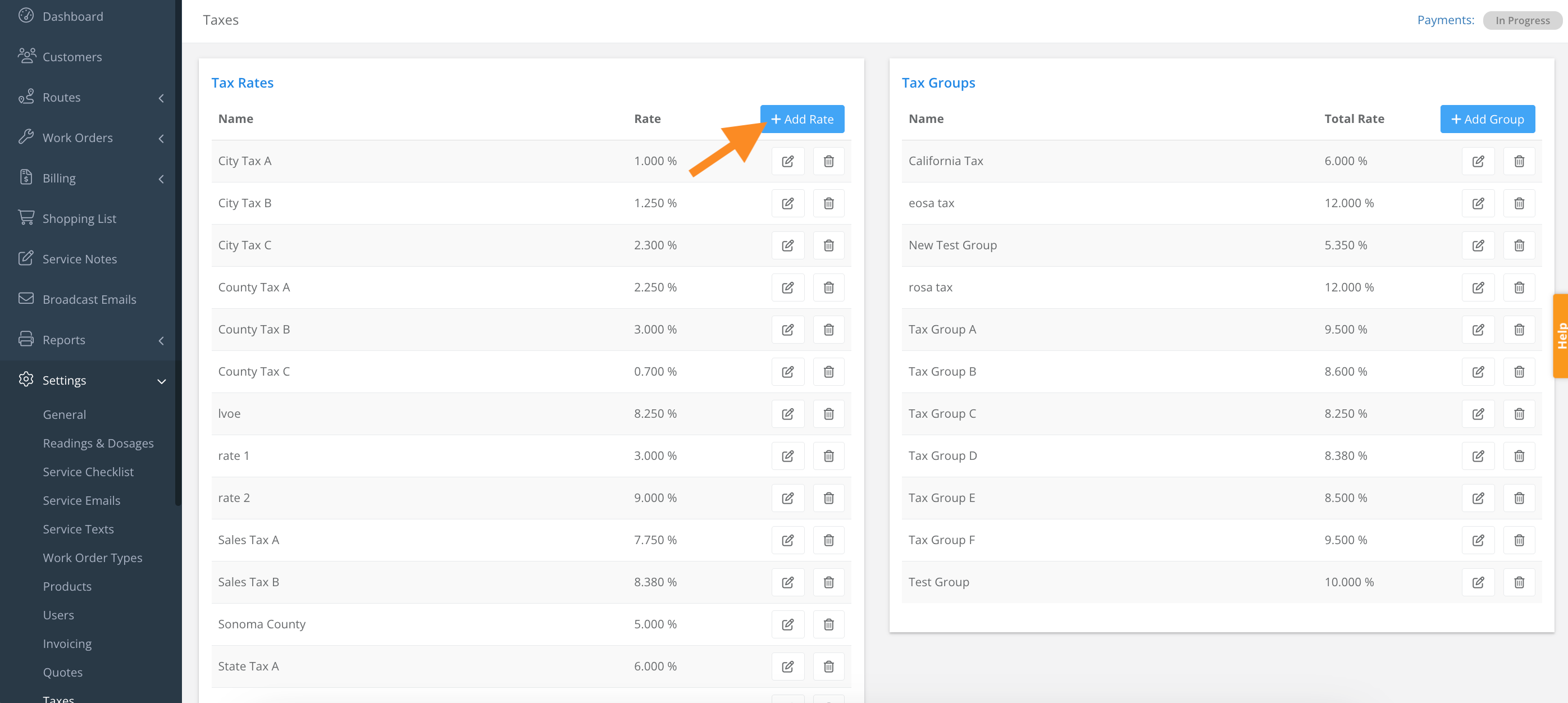The height and width of the screenshot is (703, 1568).
Task: Edit the California Tax group
Action: tap(1478, 161)
